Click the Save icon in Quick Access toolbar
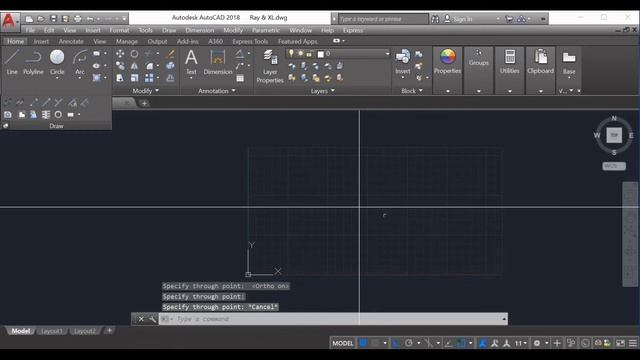640x360 pixels. tap(53, 19)
